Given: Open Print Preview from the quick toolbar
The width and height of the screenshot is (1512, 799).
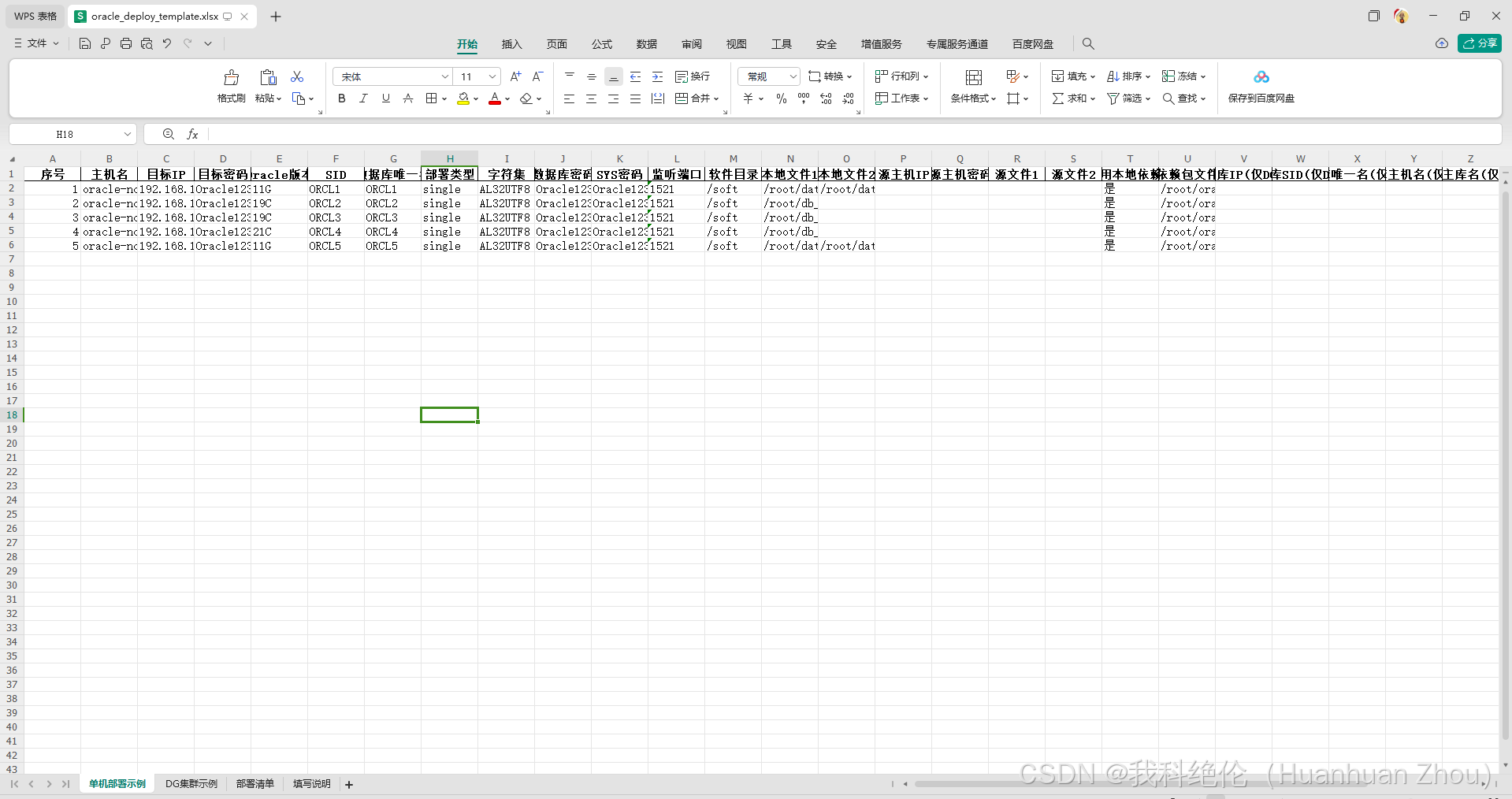Looking at the screenshot, I should [147, 43].
